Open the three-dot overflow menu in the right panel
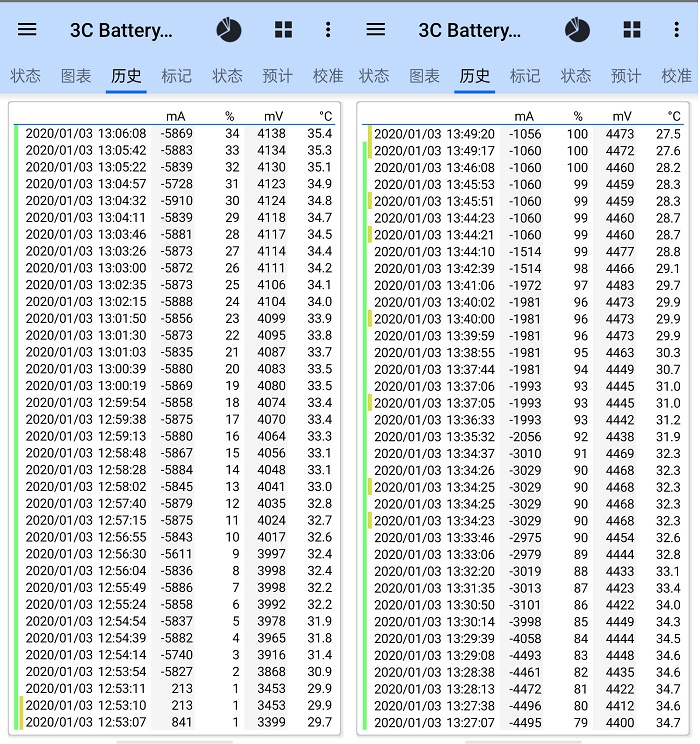Screen dimensions: 700x744 pos(677,30)
